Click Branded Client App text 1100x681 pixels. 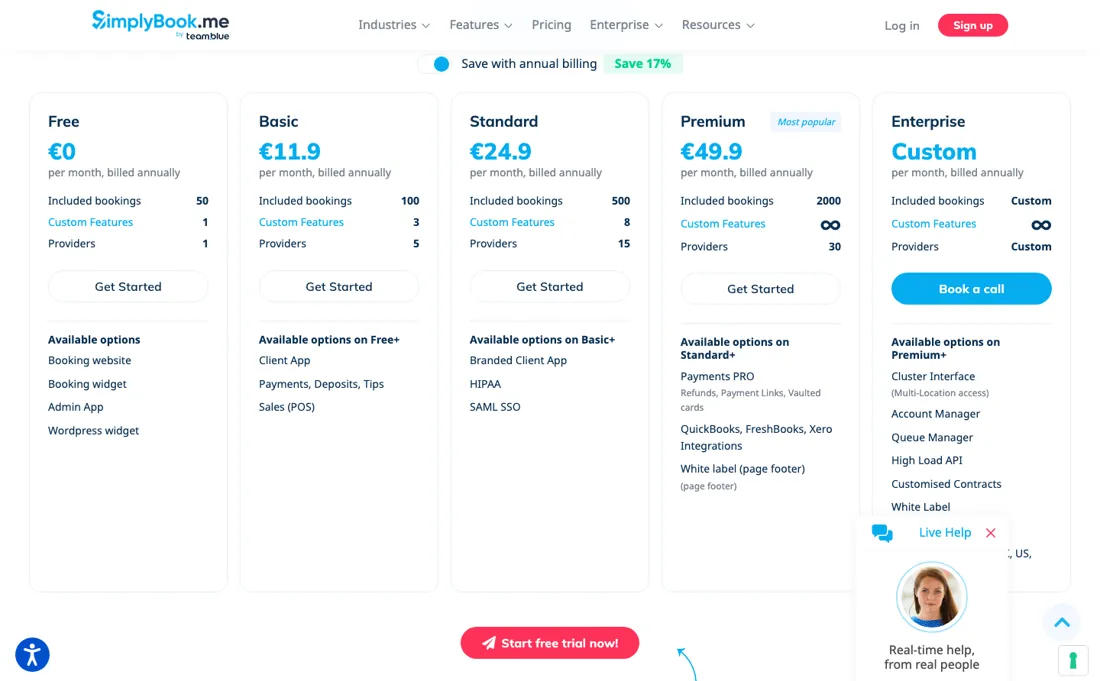518,360
